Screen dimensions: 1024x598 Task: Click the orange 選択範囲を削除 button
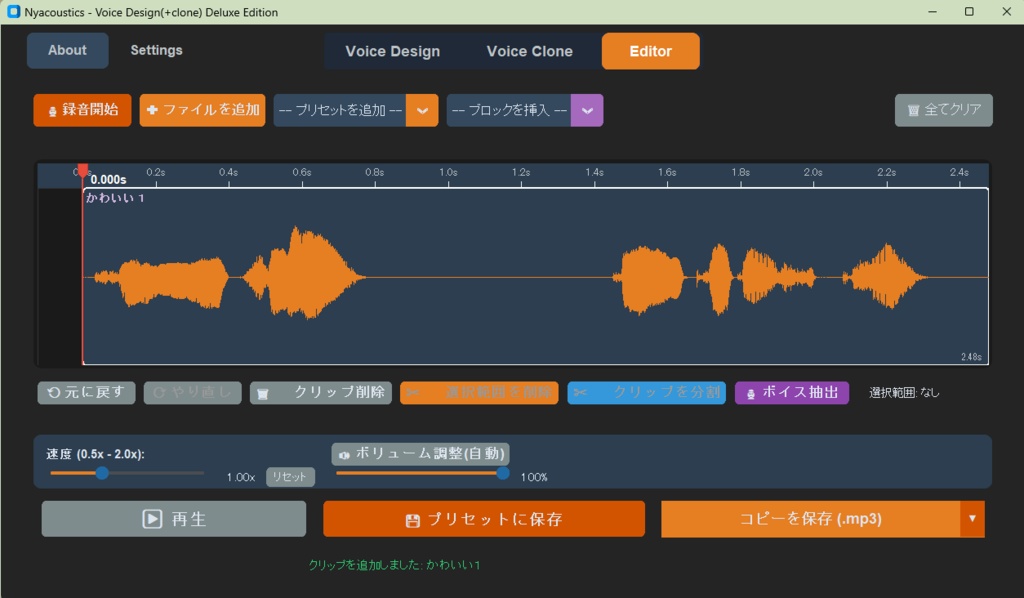tap(479, 392)
